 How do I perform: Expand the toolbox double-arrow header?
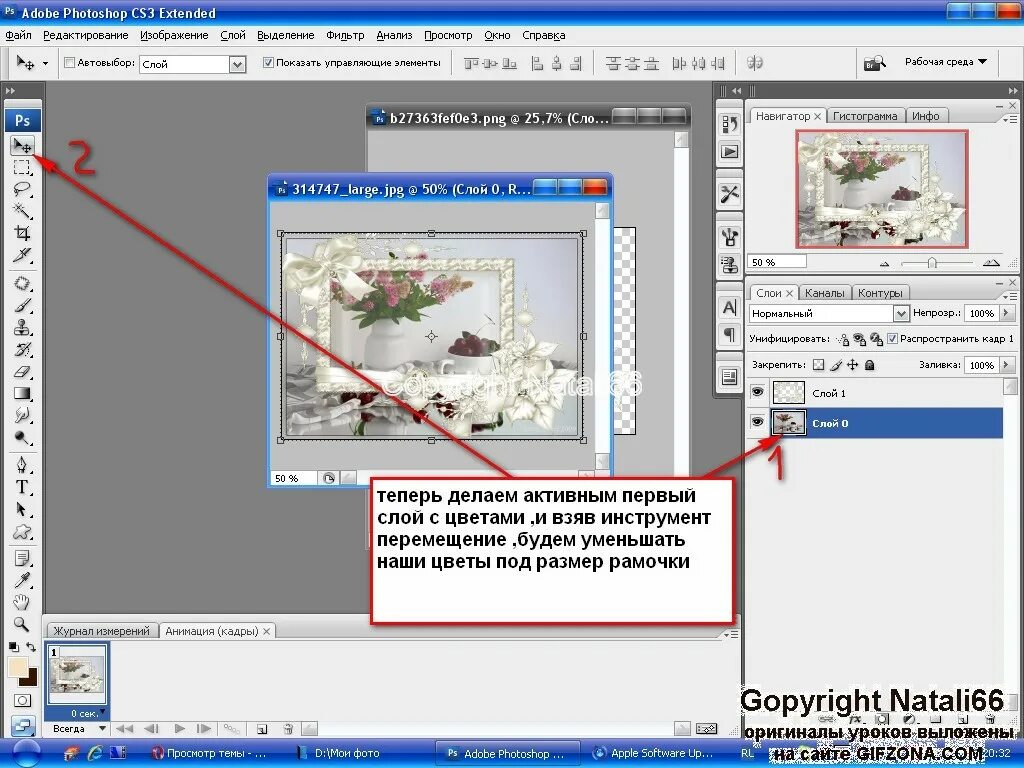10,91
